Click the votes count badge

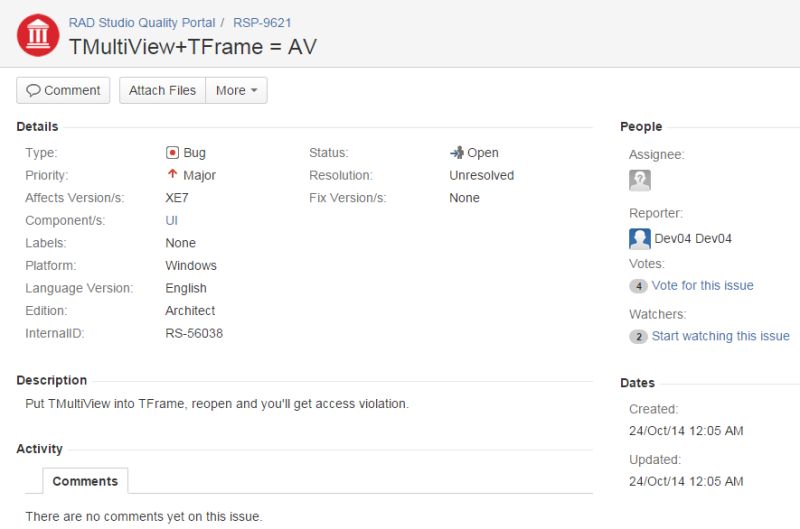pyautogui.click(x=638, y=286)
